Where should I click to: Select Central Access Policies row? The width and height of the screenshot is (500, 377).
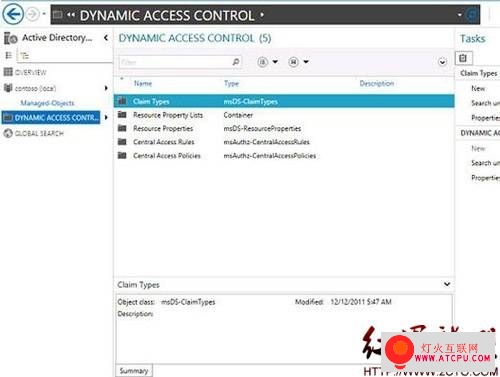pos(284,156)
